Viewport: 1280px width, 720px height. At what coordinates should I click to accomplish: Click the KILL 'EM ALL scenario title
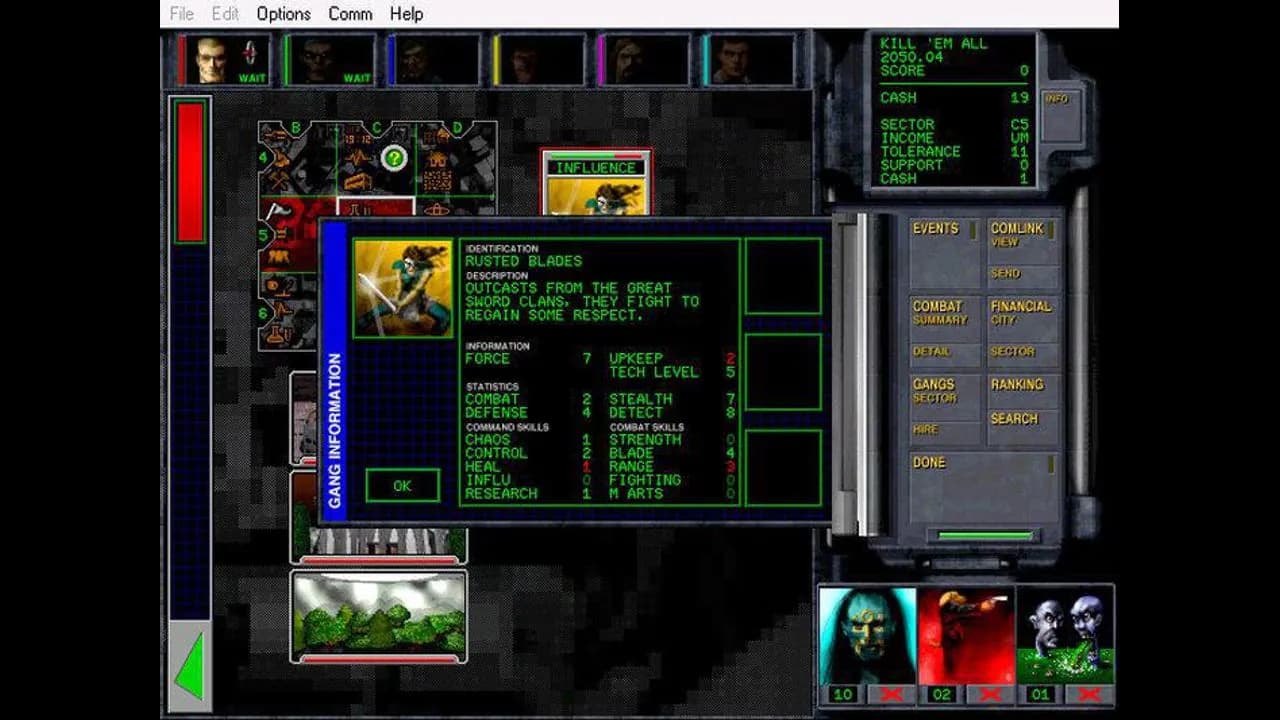tap(934, 44)
